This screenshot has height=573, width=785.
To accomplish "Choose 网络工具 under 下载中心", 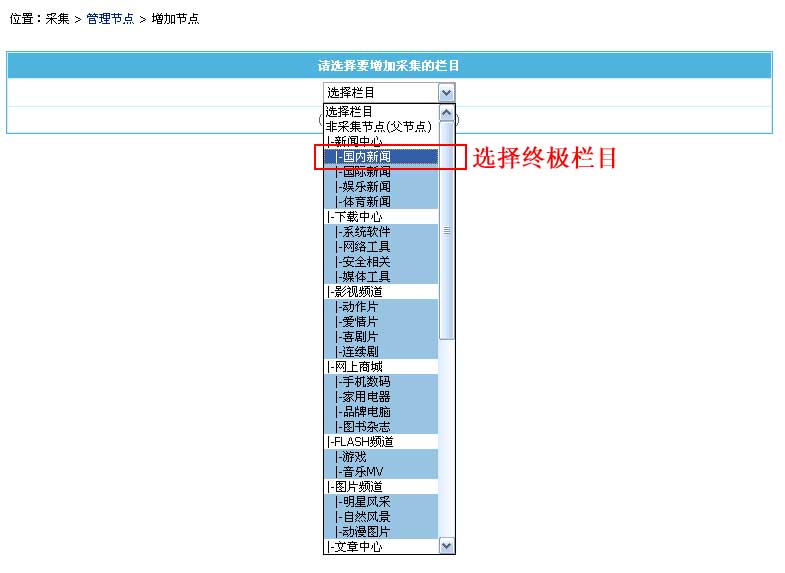I will pyautogui.click(x=365, y=247).
